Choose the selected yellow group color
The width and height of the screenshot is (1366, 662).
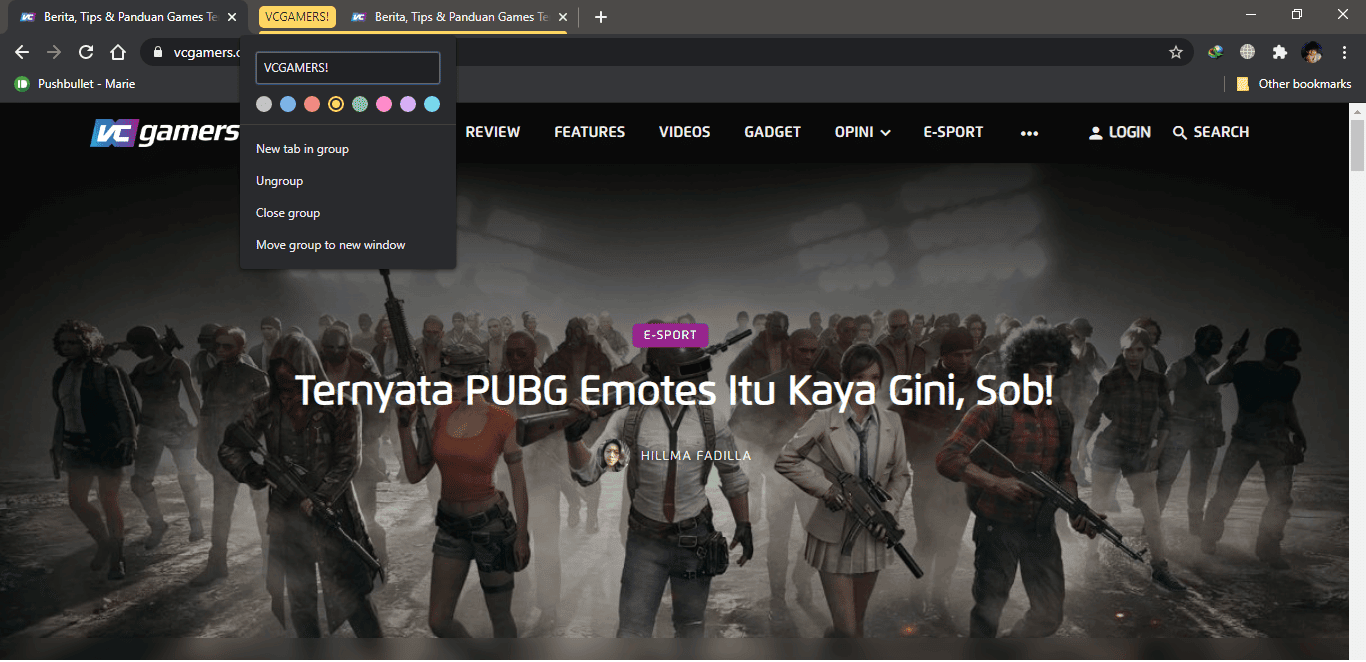(x=336, y=104)
